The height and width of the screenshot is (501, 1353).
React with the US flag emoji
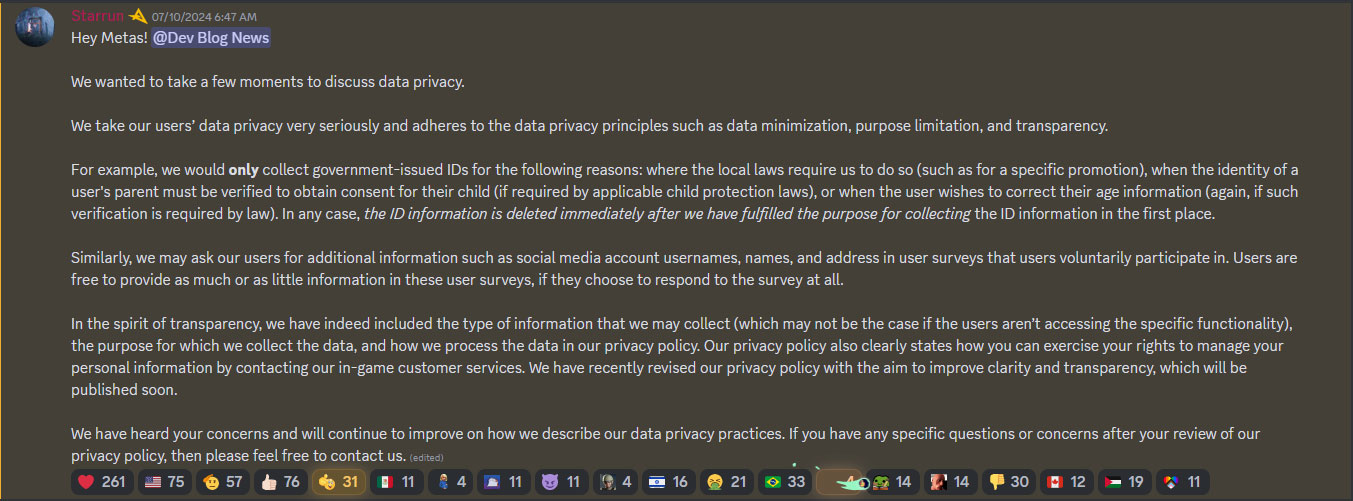tap(164, 482)
